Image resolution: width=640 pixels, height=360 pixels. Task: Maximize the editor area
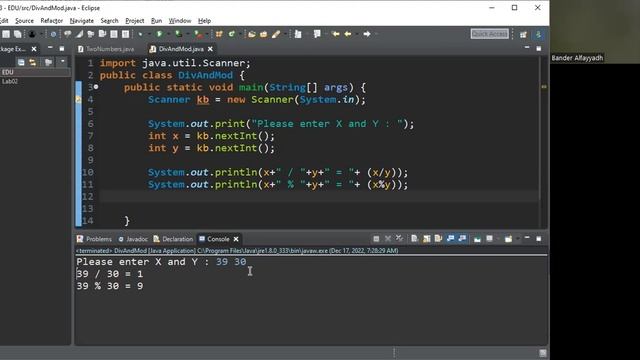[x=539, y=49]
